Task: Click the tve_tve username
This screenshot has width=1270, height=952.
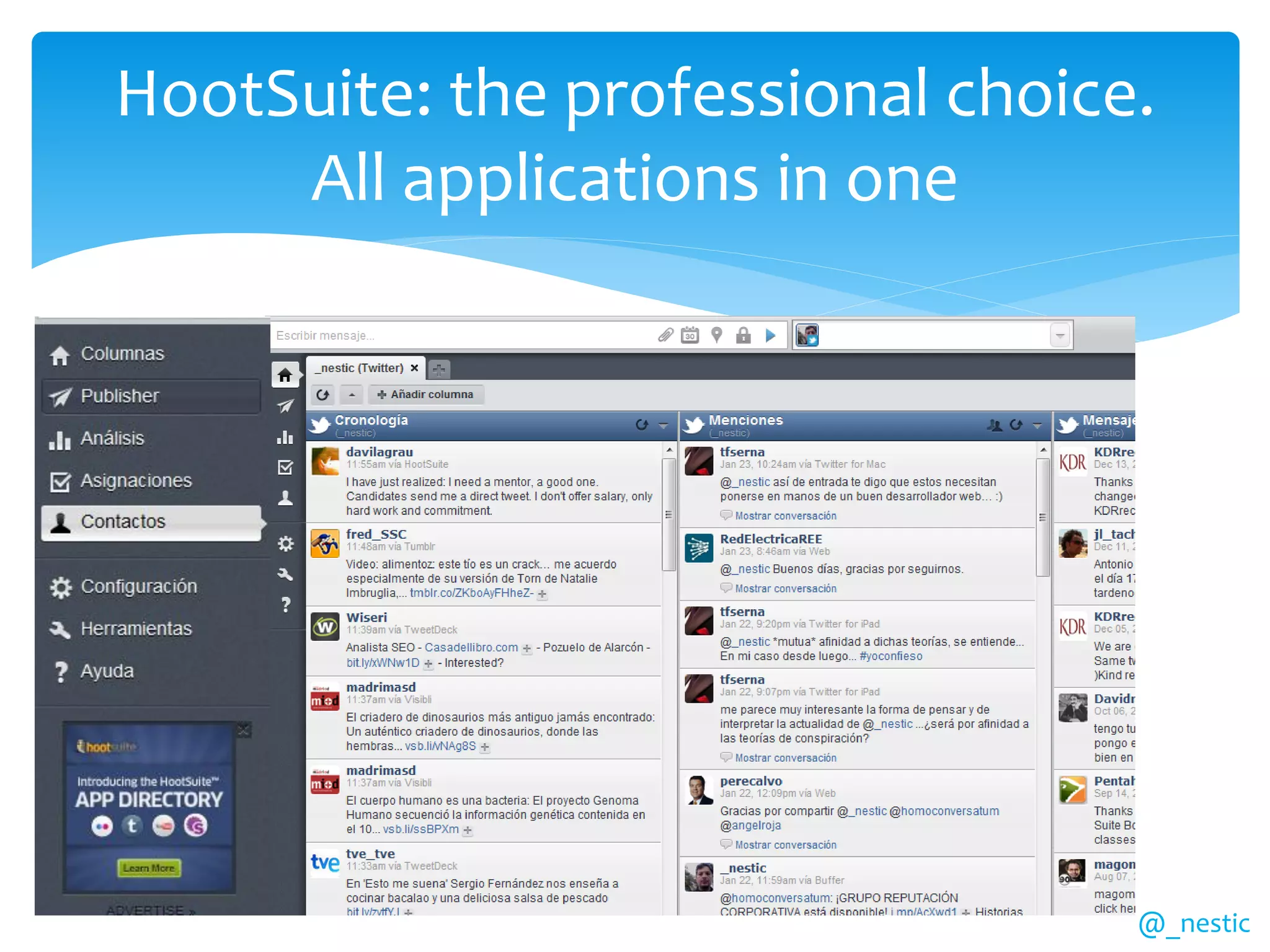Action: (370, 853)
